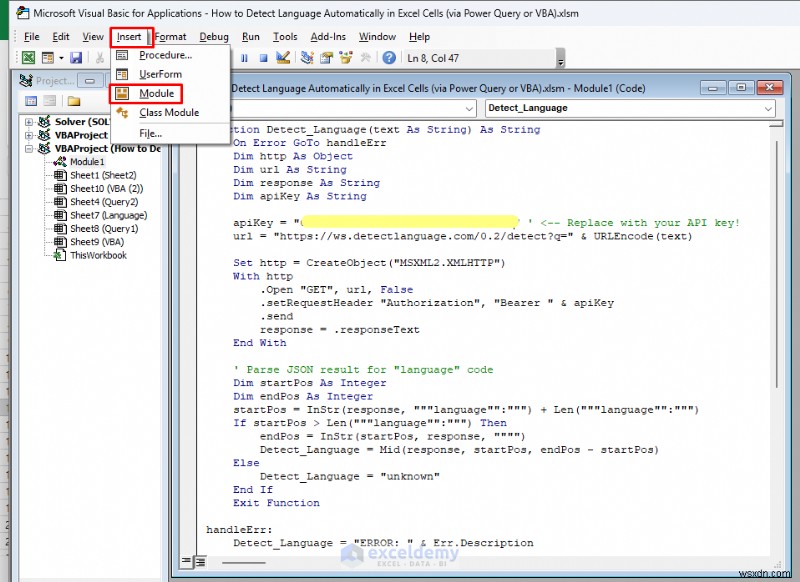Select Sheet8 (Query1) in project tree
Viewport: 800px width, 582px height.
click(104, 229)
